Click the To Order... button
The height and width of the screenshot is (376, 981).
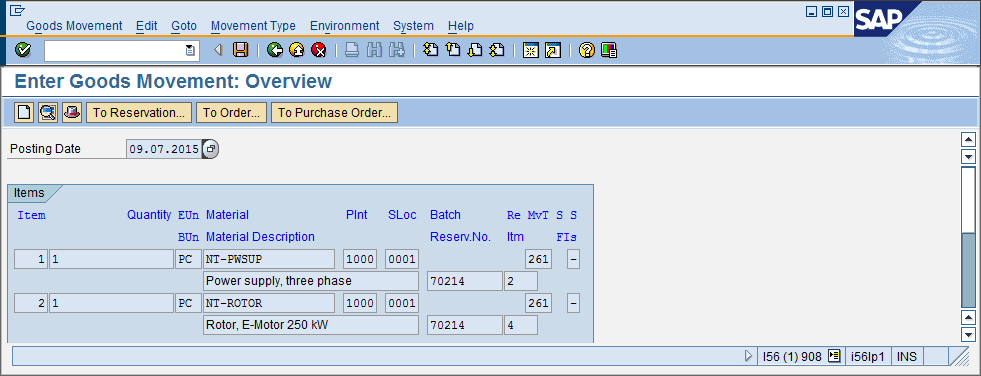231,113
